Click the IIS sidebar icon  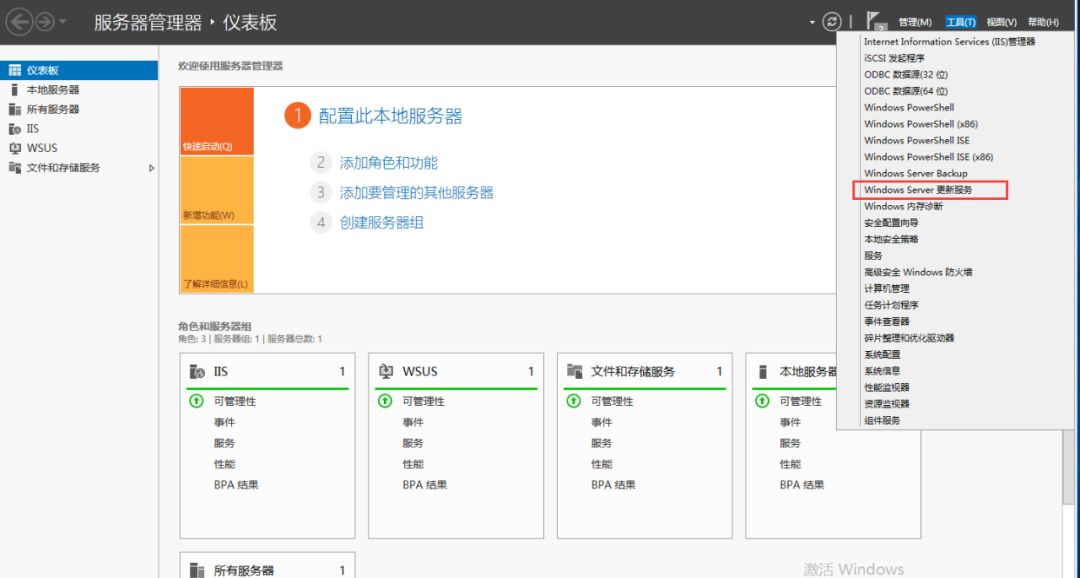[x=14, y=128]
